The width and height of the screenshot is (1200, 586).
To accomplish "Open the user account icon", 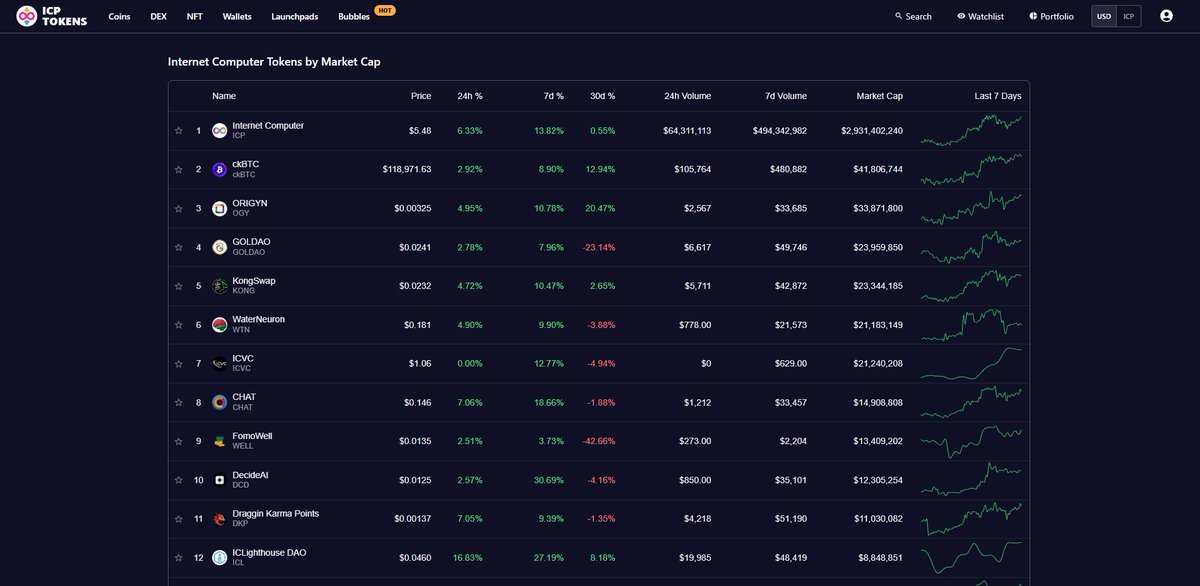I will coord(1166,16).
